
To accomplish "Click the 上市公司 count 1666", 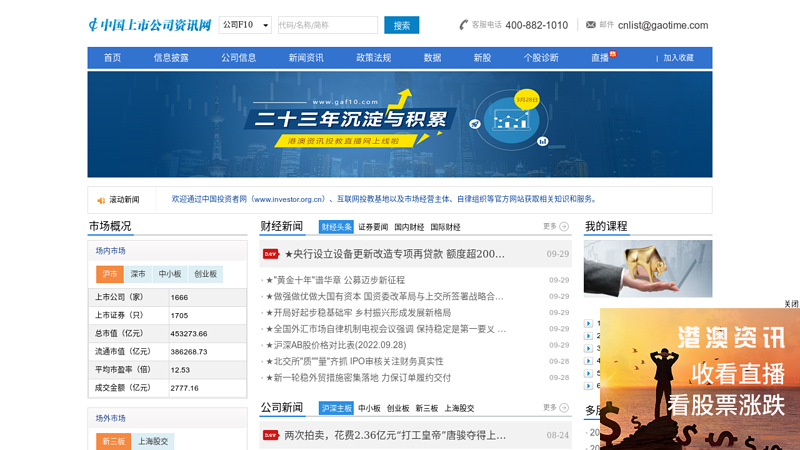I will pos(179,297).
